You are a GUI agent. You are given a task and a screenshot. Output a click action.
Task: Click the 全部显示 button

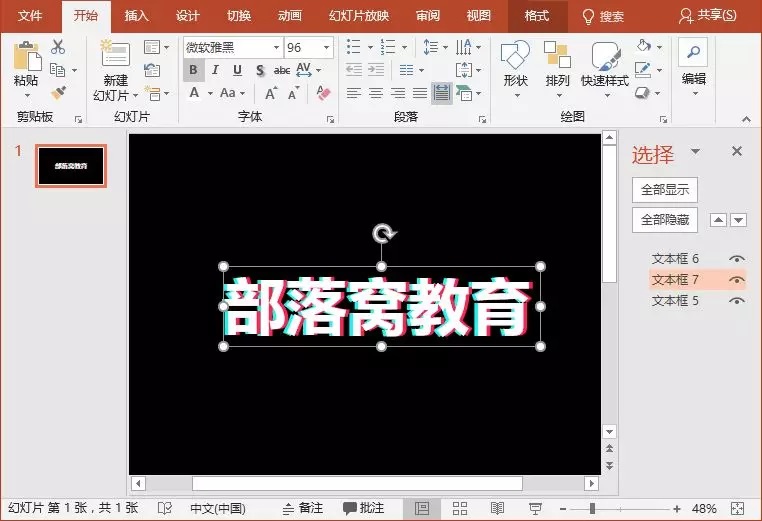pyautogui.click(x=665, y=190)
